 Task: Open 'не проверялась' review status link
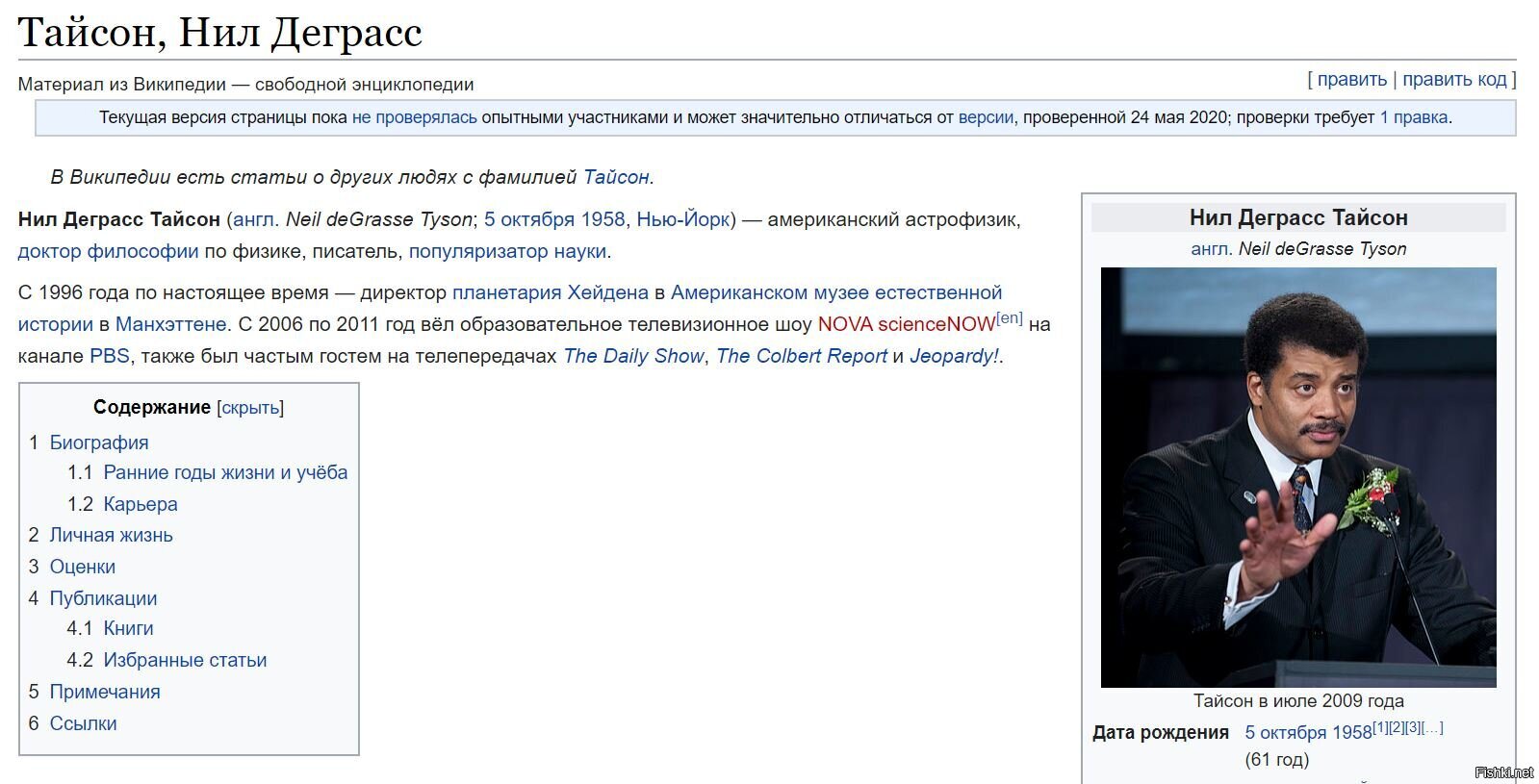[414, 117]
